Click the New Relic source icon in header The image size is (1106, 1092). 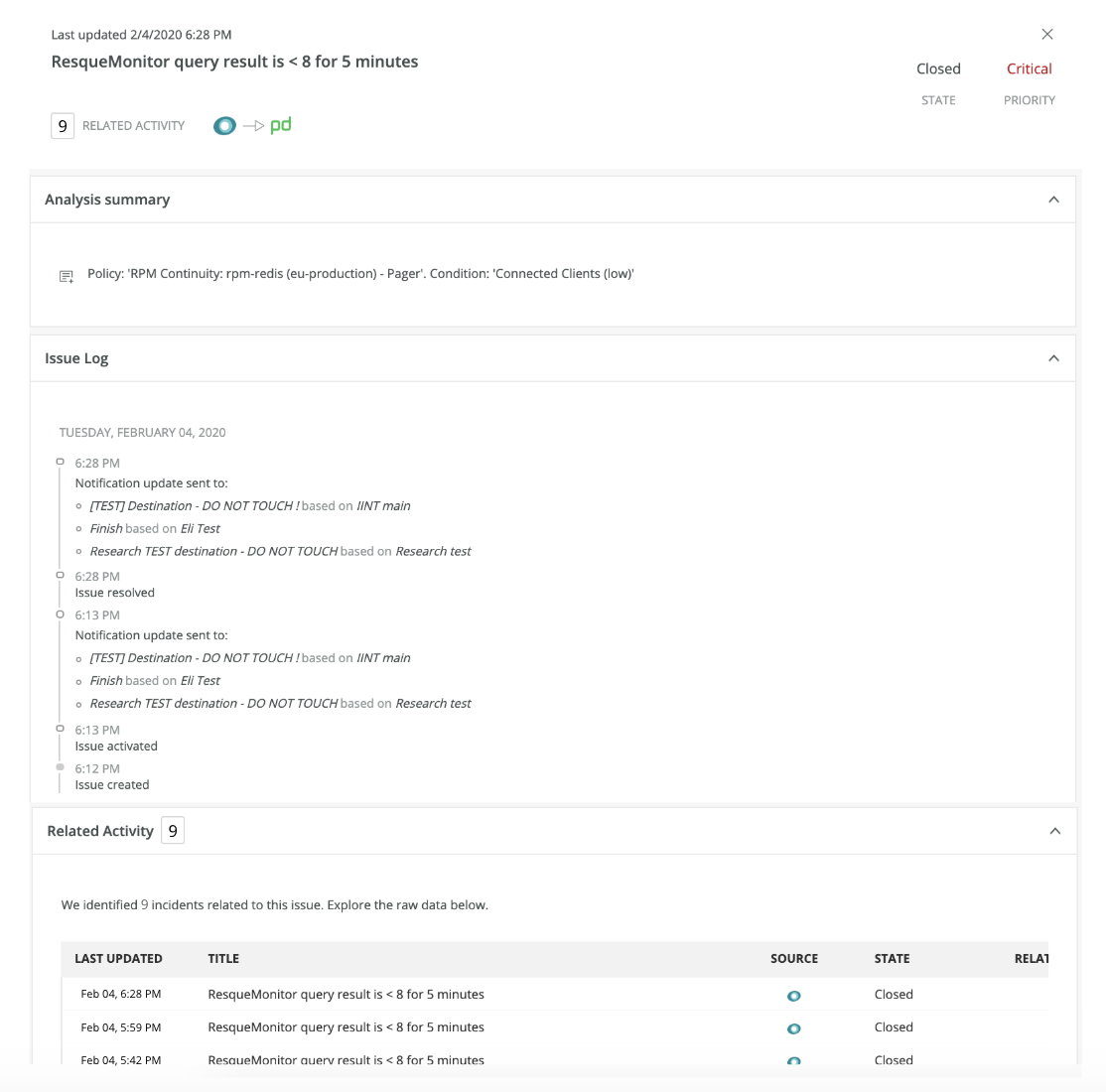click(x=224, y=125)
